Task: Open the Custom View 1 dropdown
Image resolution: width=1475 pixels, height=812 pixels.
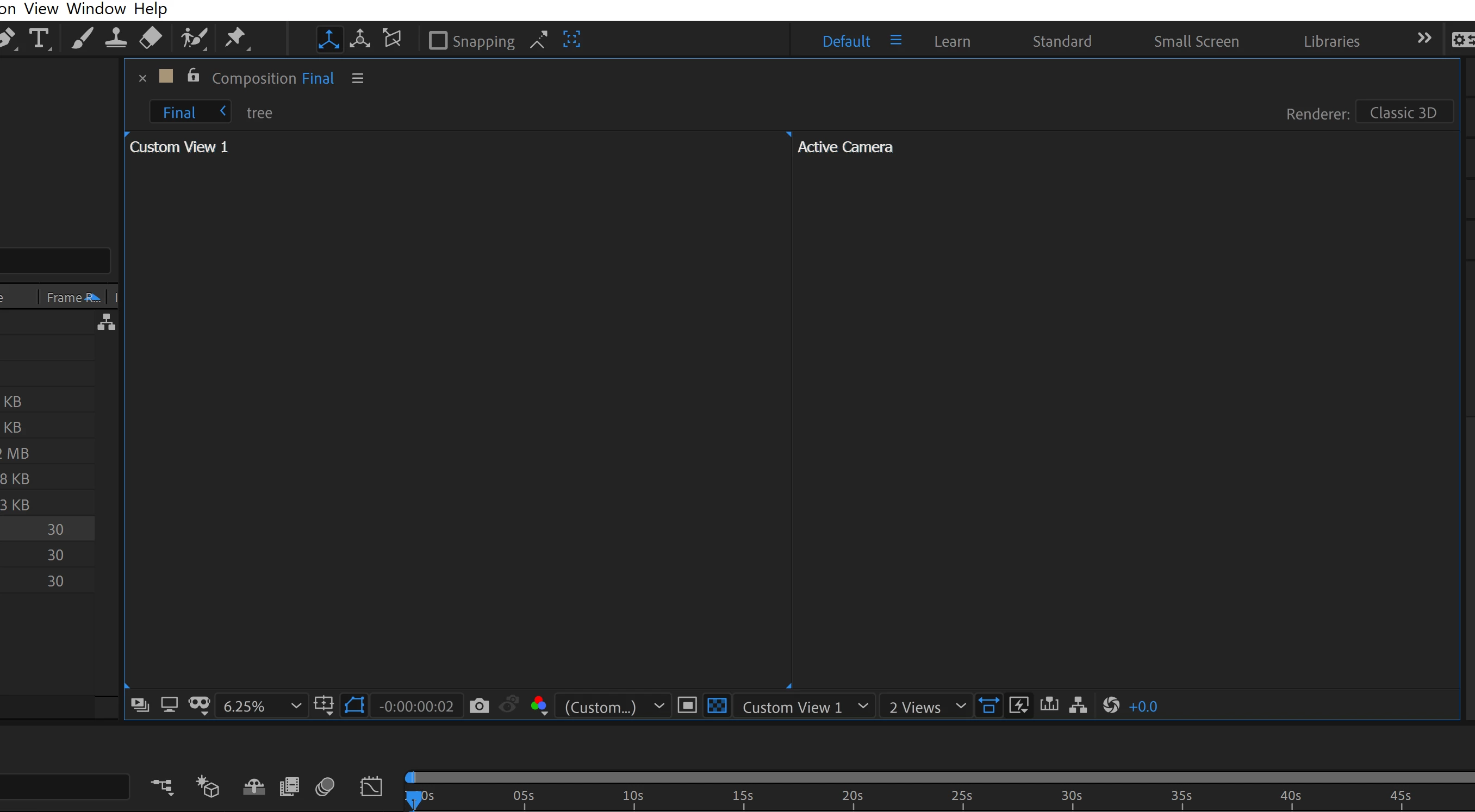Action: 804,707
